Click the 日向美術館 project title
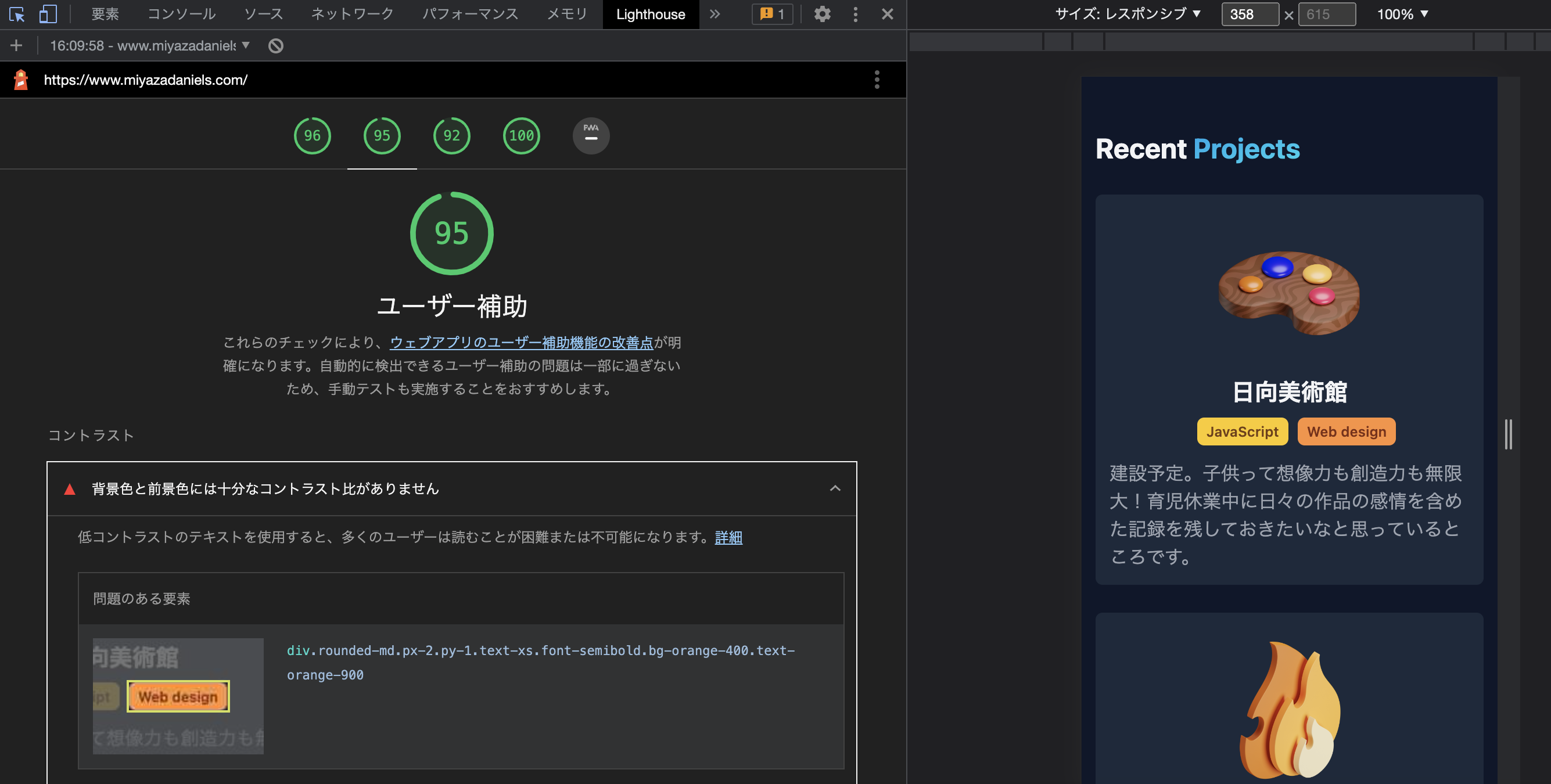This screenshot has height=784, width=1551. (x=1289, y=392)
